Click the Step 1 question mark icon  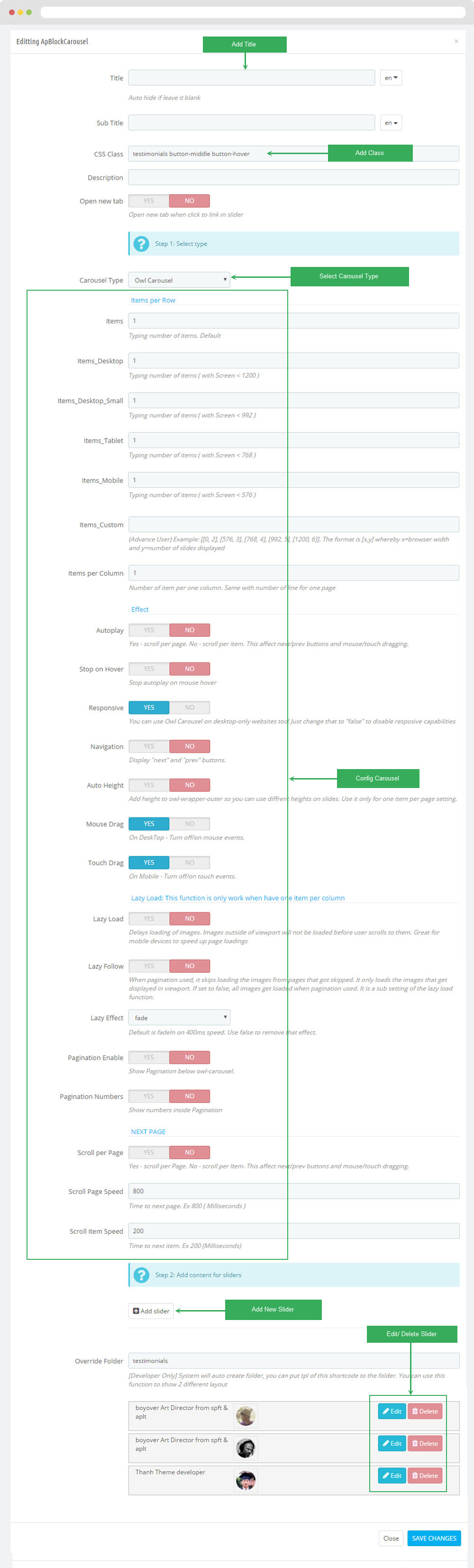(x=141, y=244)
